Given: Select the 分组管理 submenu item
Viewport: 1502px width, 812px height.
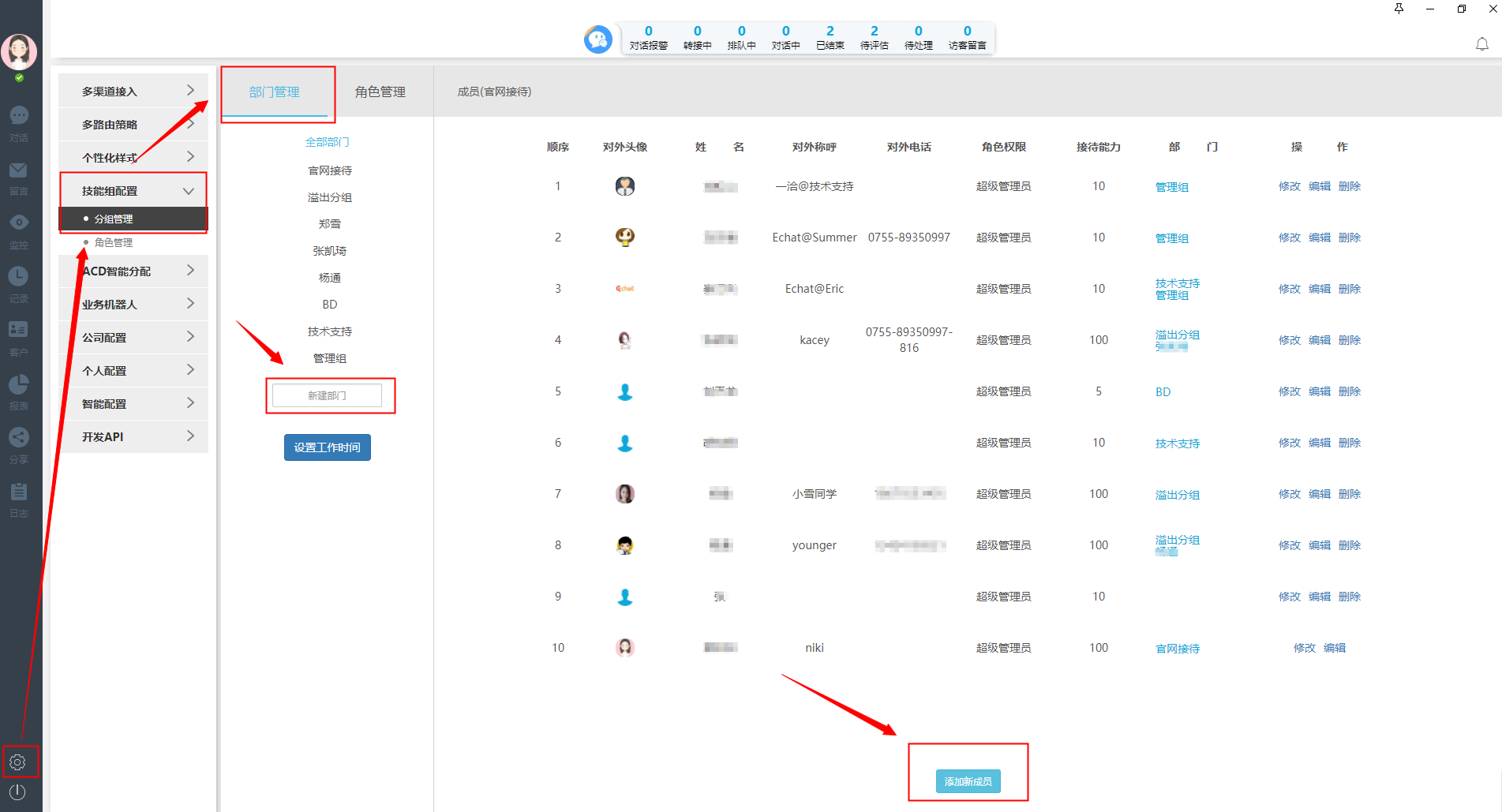Looking at the screenshot, I should pyautogui.click(x=133, y=219).
